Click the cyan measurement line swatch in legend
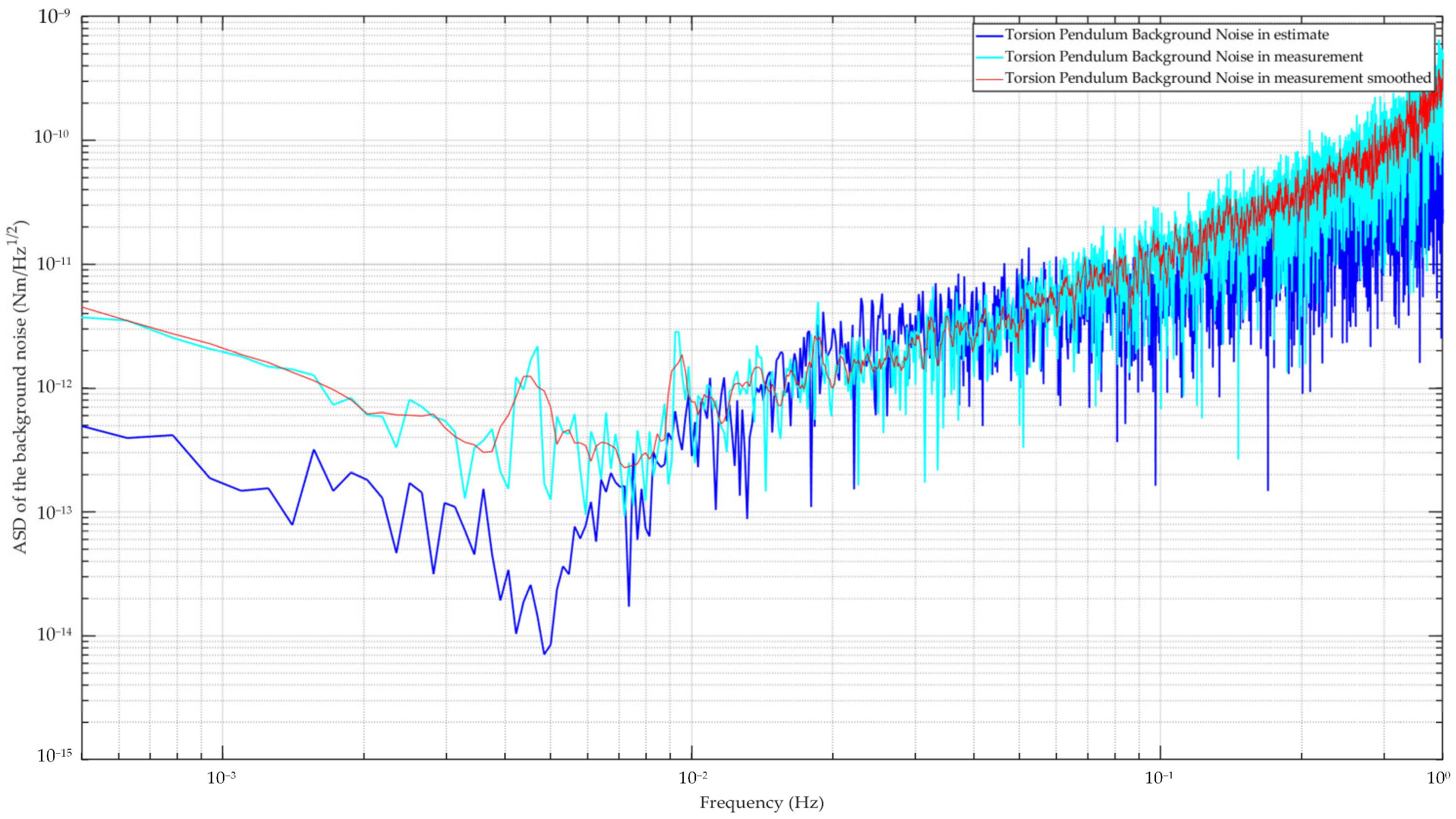 [990, 57]
